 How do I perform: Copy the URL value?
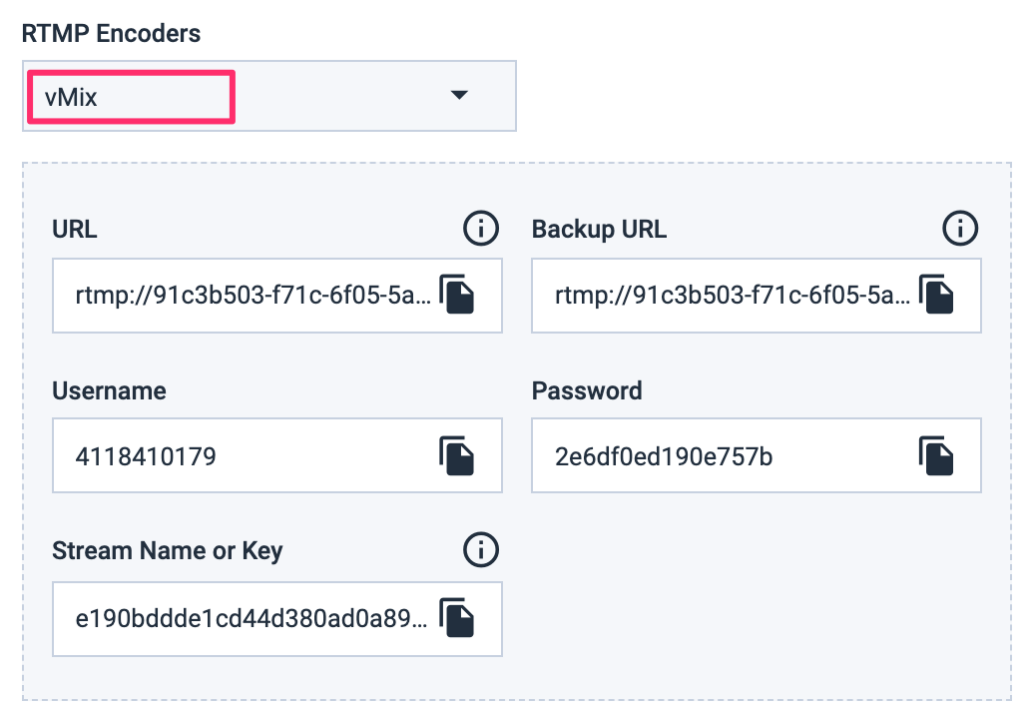[458, 296]
